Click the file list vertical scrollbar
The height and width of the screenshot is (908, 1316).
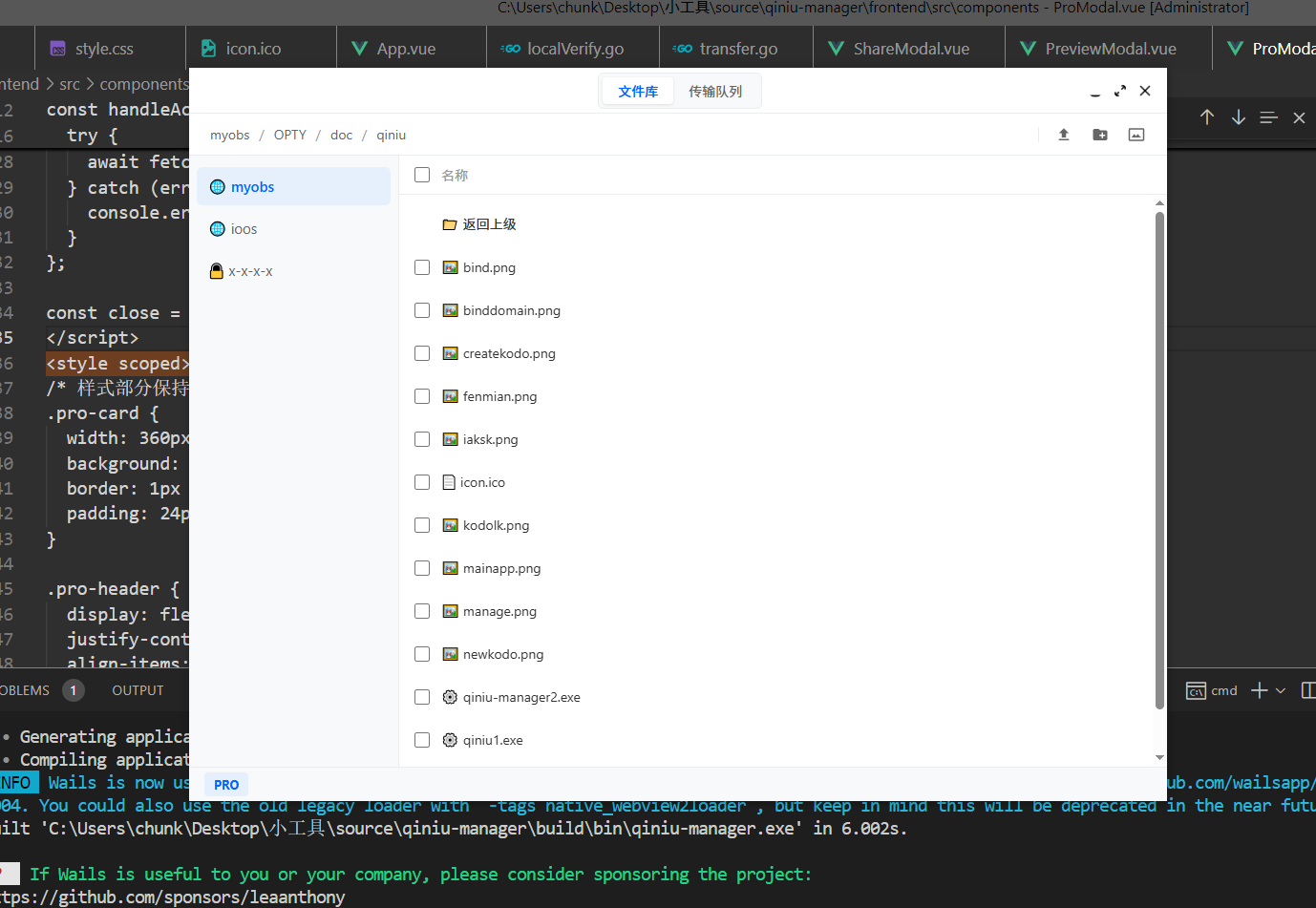[x=1159, y=460]
